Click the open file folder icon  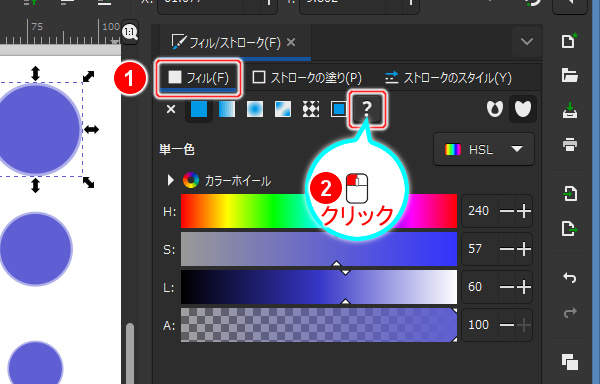click(569, 75)
